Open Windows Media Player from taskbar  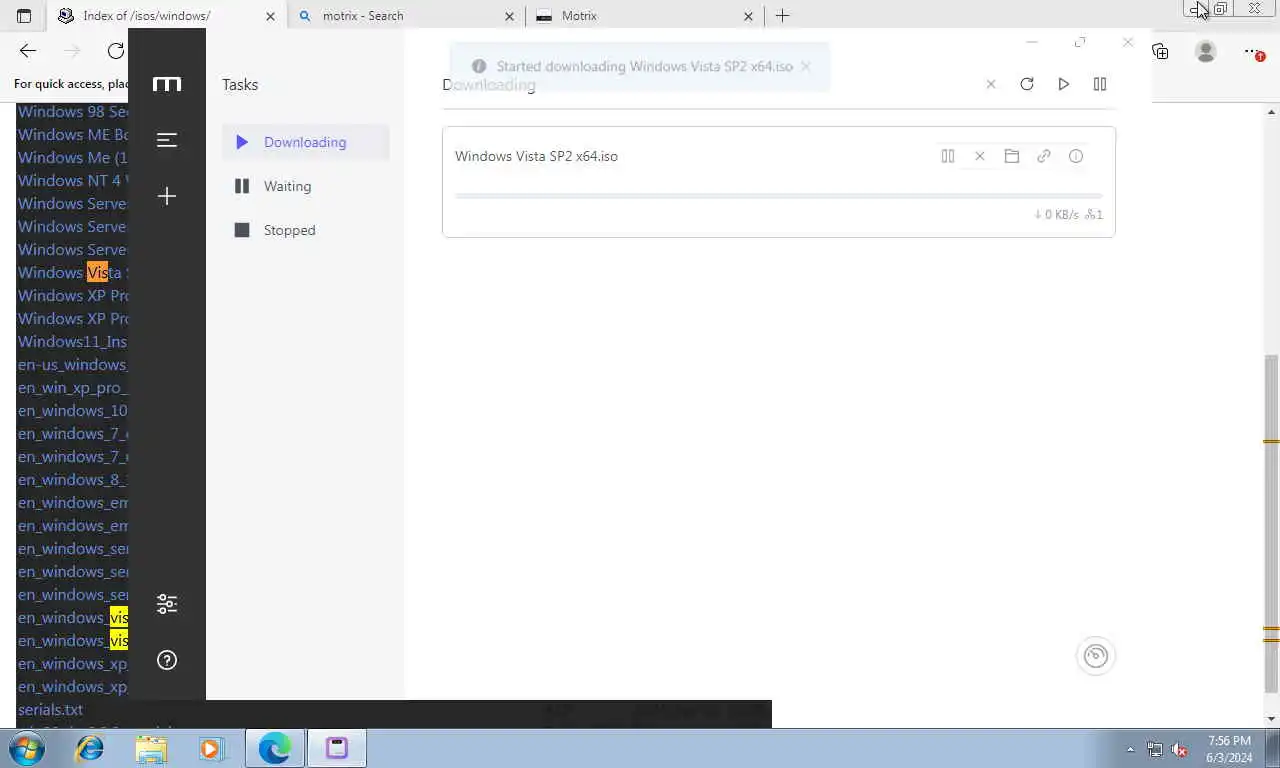click(211, 748)
